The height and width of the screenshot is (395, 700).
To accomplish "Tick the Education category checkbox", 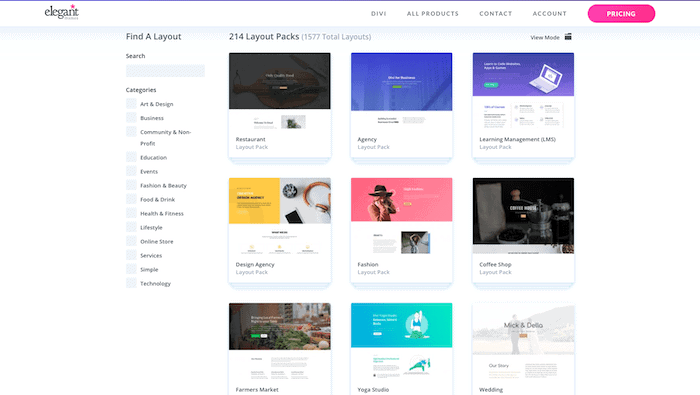I will [x=131, y=157].
